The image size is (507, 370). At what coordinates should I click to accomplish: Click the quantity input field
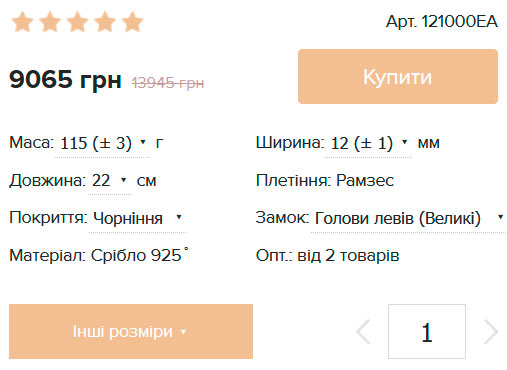point(427,331)
